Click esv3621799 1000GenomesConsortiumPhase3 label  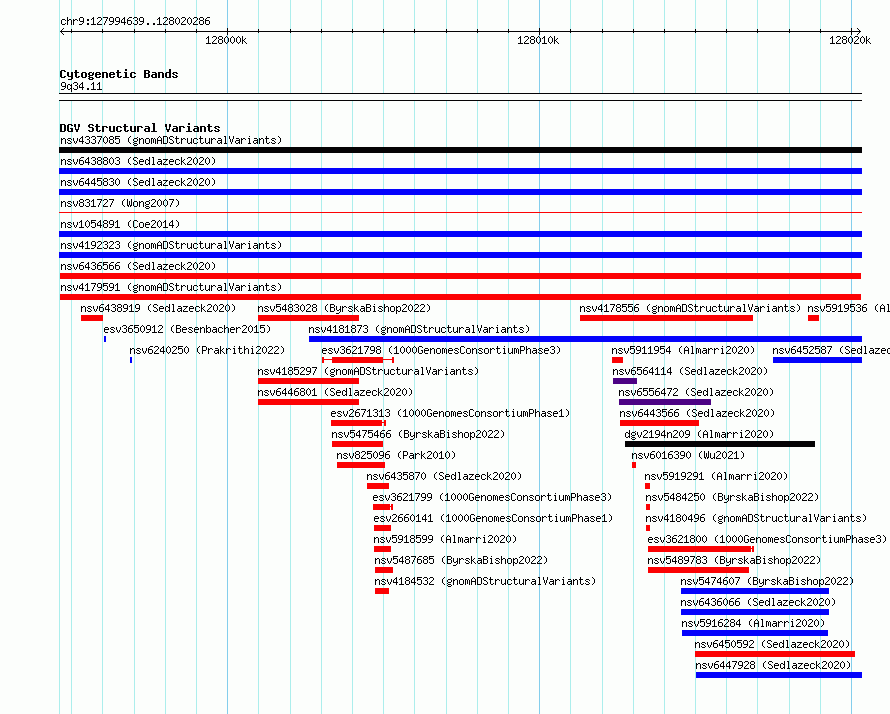tap(492, 497)
